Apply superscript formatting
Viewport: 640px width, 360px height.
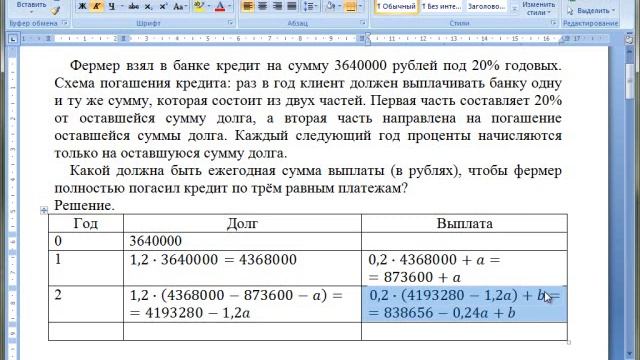163,6
